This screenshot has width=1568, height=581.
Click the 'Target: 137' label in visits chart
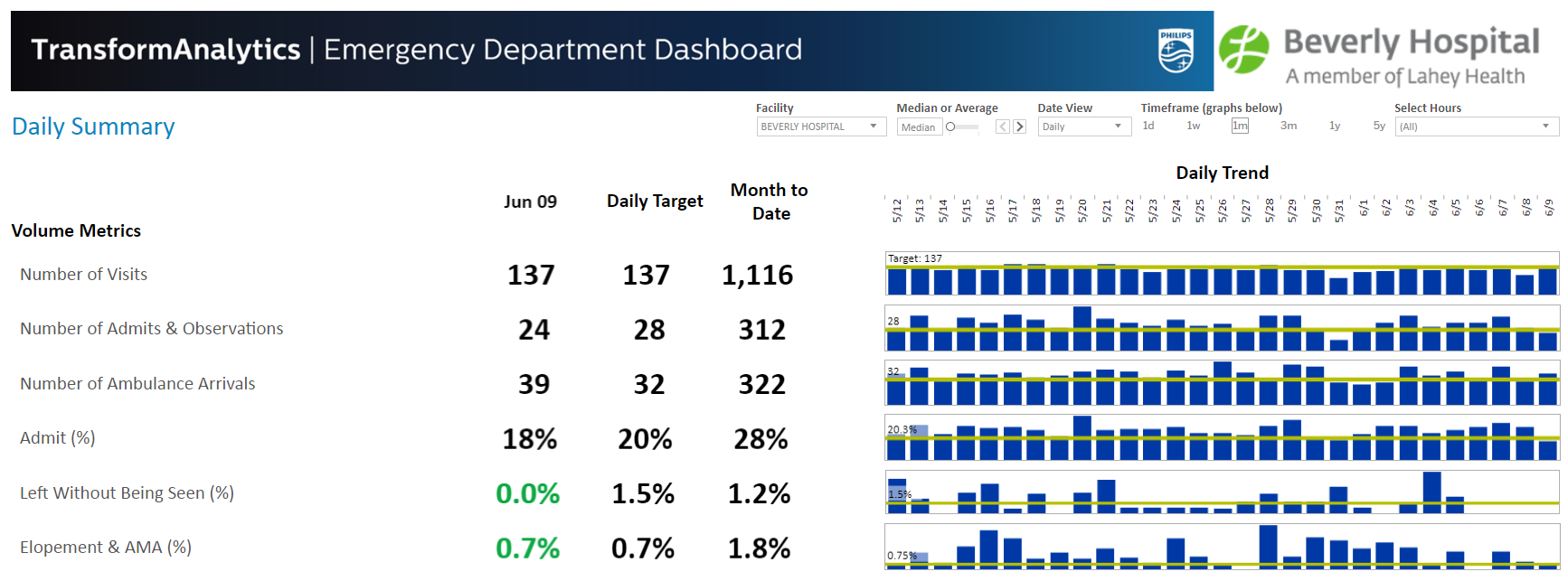(915, 258)
